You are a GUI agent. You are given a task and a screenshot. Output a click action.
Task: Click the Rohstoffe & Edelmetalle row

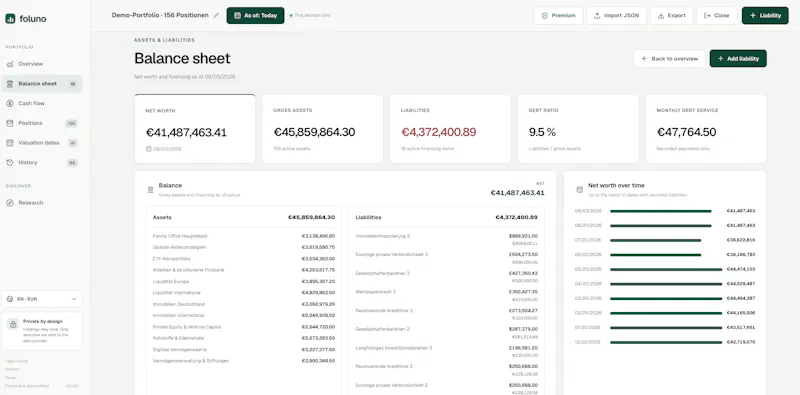(244, 338)
